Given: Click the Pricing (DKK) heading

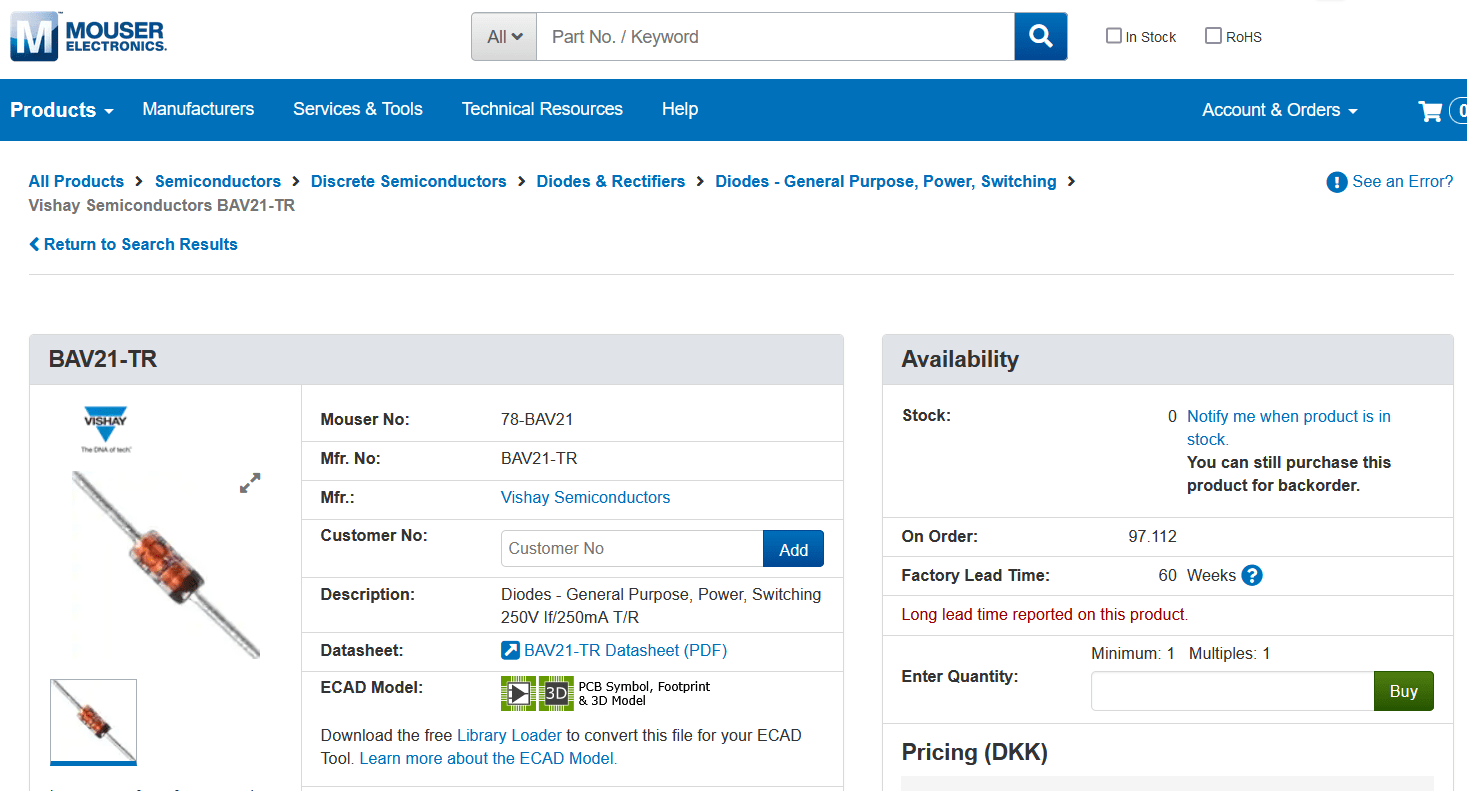Looking at the screenshot, I should (975, 752).
